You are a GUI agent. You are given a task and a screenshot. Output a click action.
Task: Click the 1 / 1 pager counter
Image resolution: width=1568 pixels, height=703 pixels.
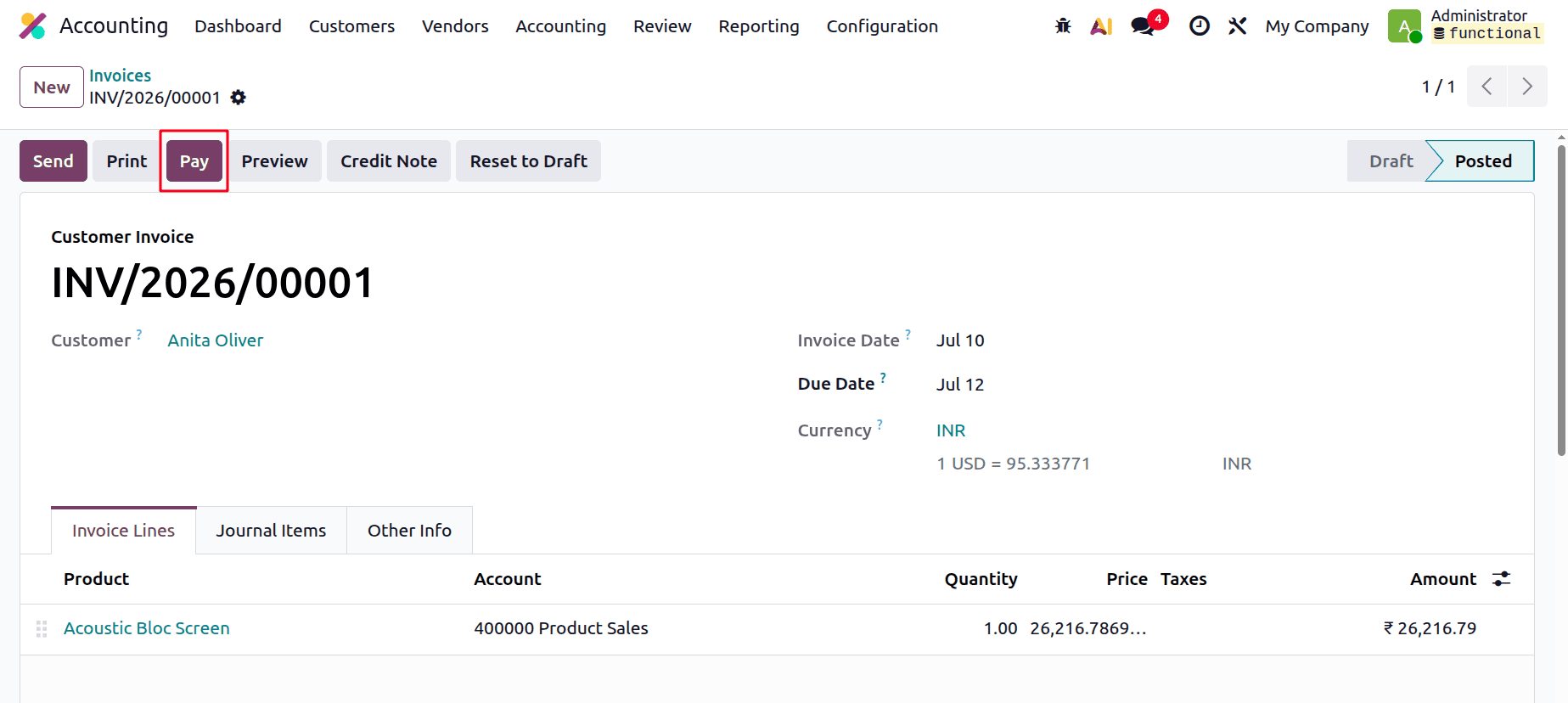coord(1438,87)
